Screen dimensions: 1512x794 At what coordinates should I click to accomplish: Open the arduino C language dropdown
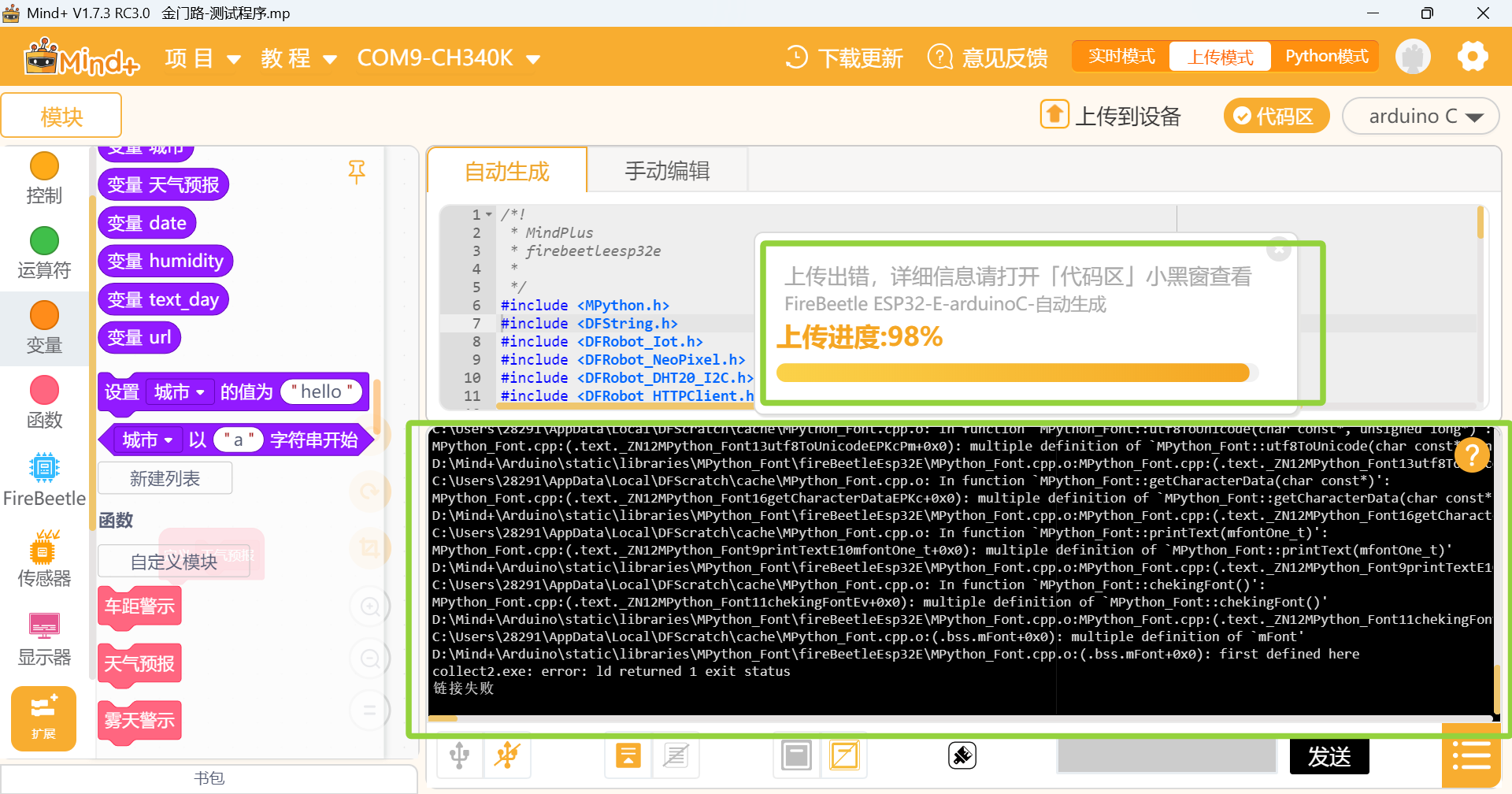click(1420, 117)
